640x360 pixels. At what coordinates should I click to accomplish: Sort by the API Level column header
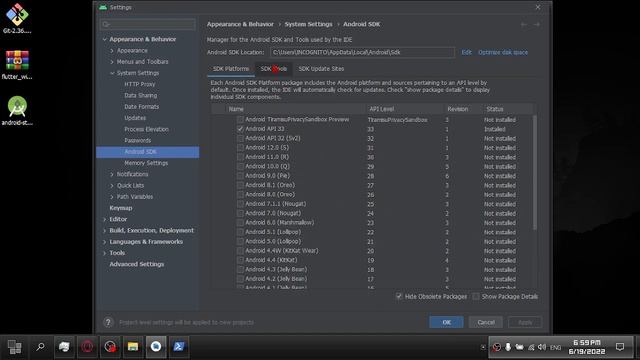382,109
